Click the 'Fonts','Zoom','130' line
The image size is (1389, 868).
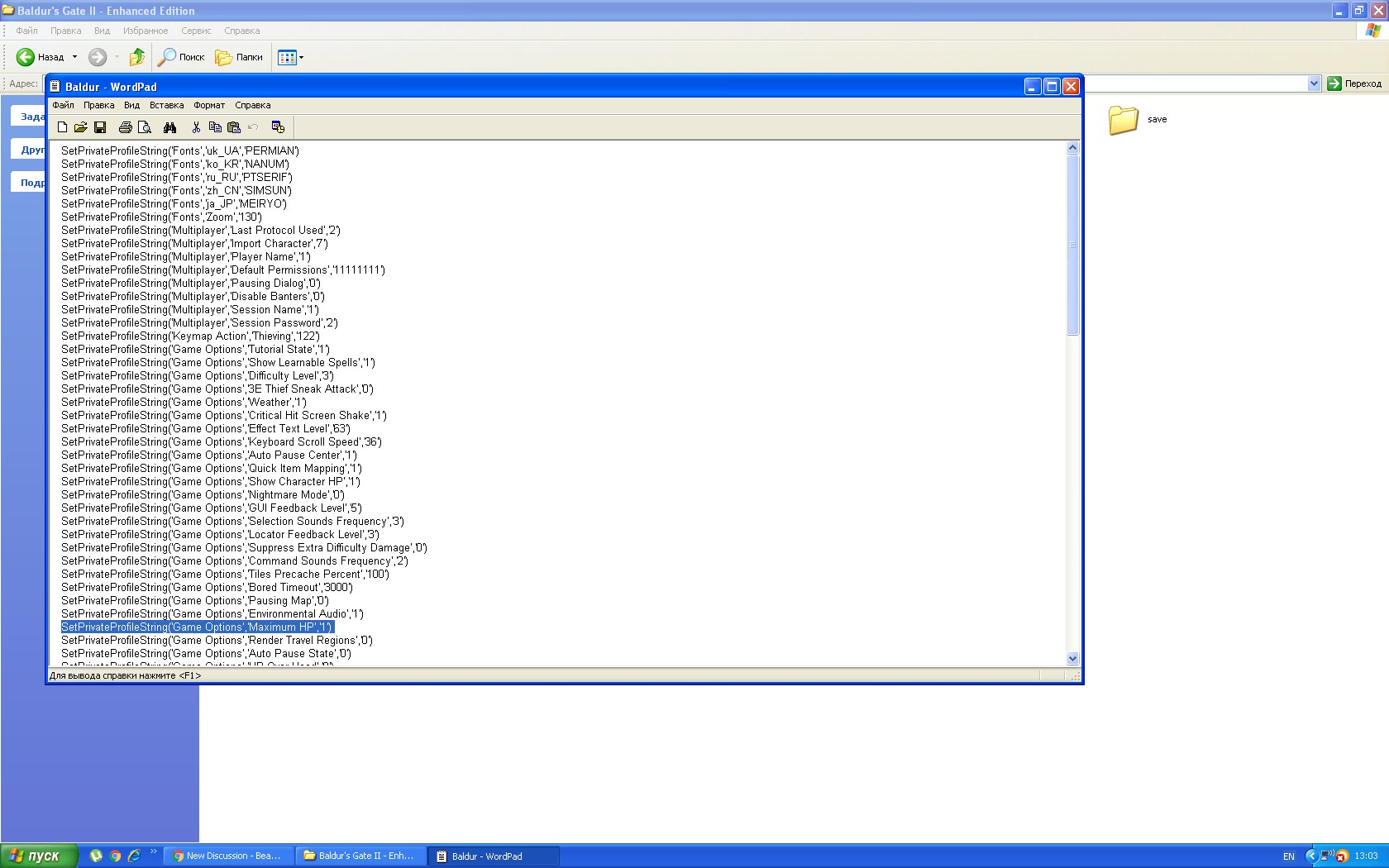(x=161, y=217)
